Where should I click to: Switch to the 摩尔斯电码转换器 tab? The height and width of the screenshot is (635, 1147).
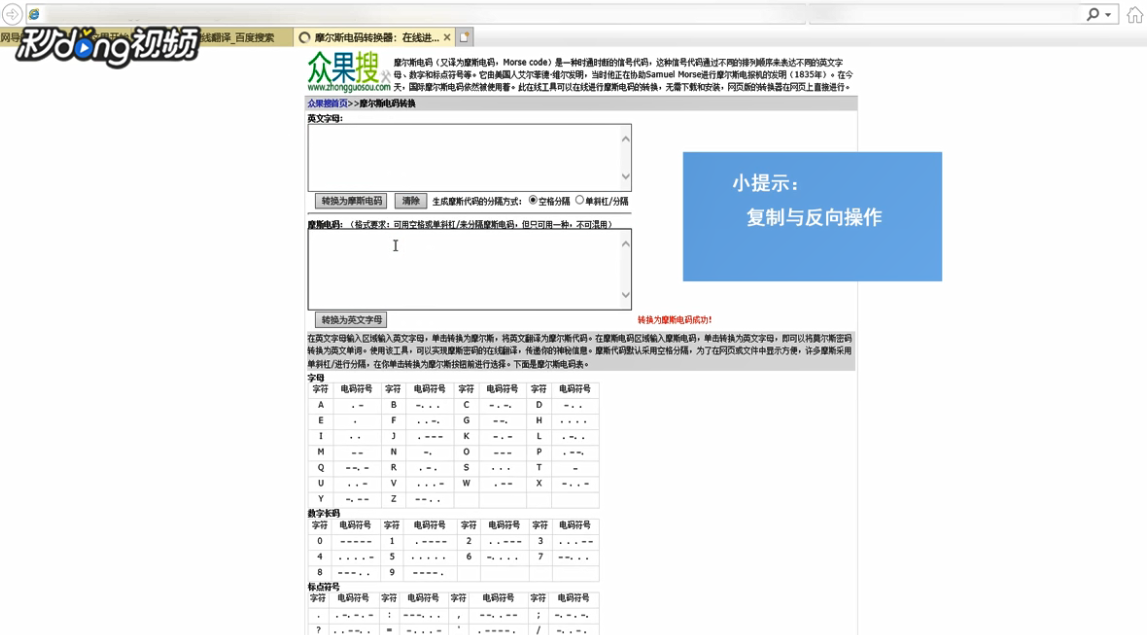click(x=375, y=37)
